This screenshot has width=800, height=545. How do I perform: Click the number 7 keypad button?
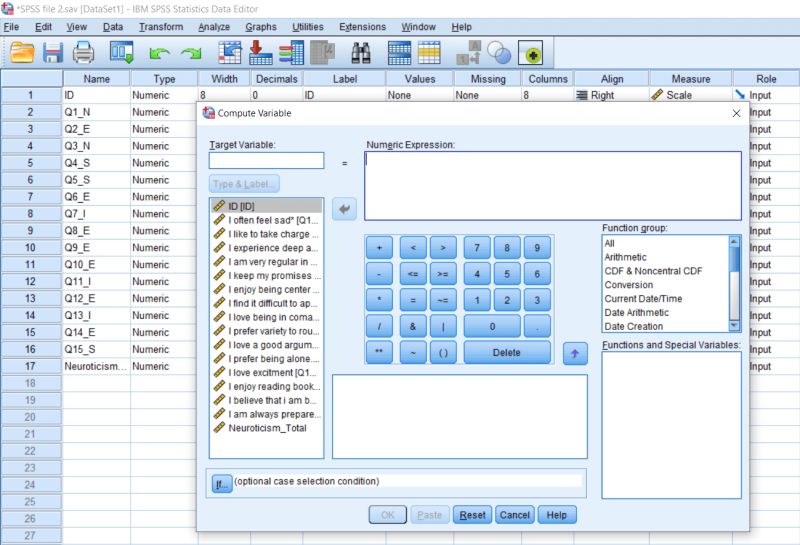point(477,247)
